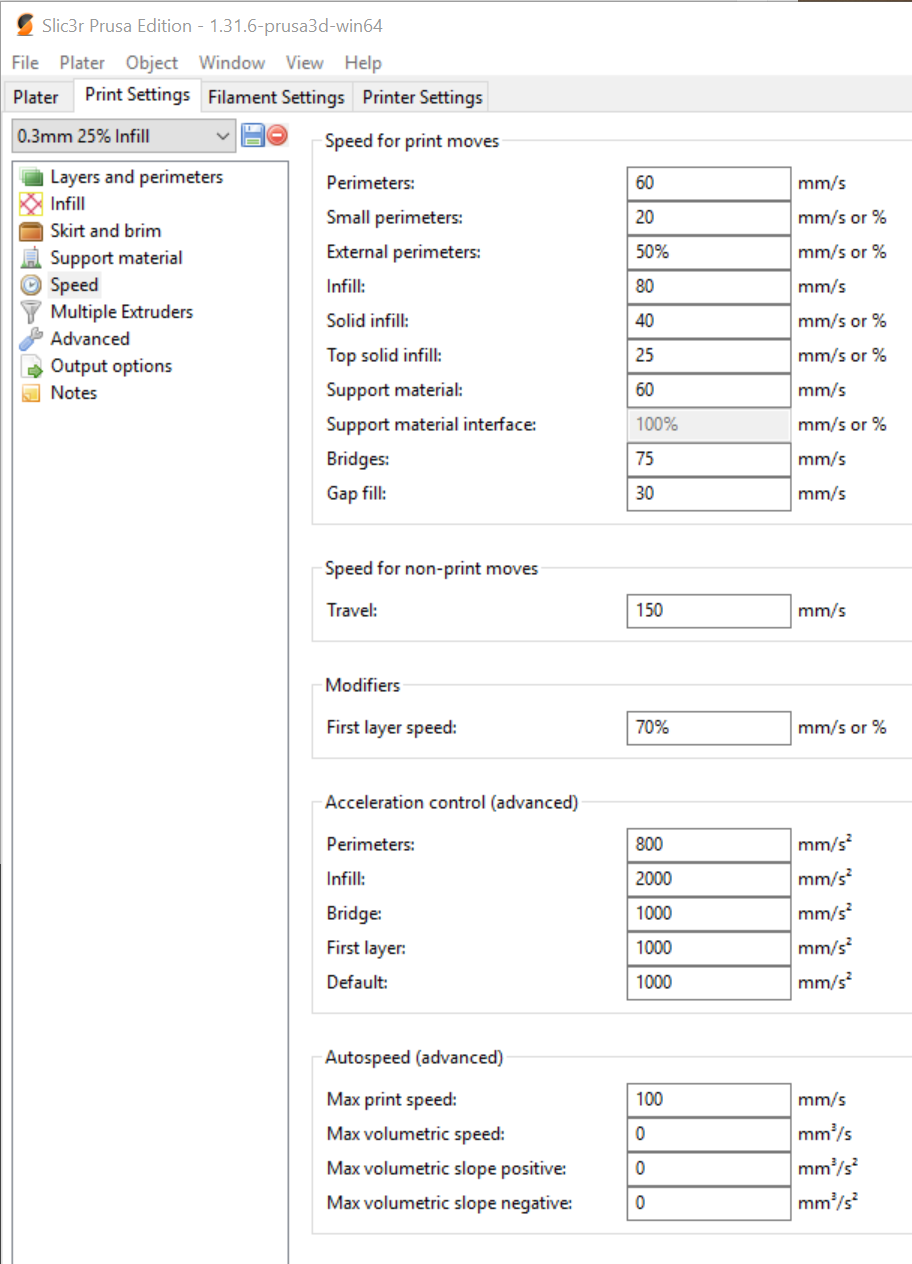The image size is (912, 1264).
Task: Select Skirt and brim in sidebar
Action: pos(106,231)
